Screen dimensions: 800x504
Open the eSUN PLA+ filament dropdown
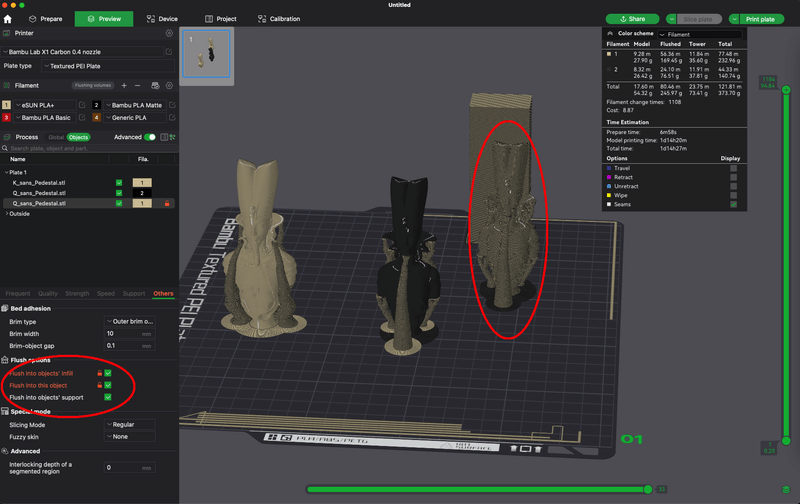44,105
